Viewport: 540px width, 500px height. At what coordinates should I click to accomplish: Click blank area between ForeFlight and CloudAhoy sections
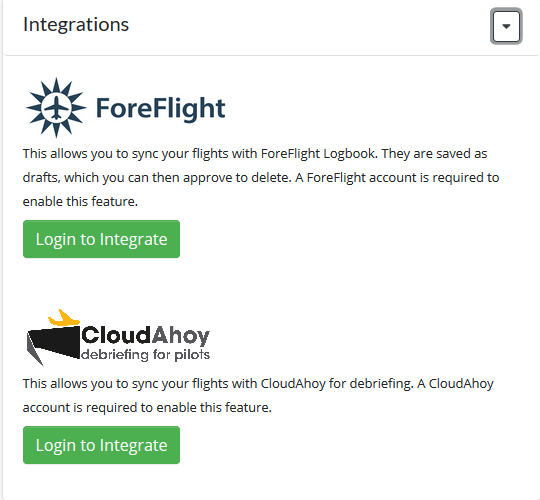tap(269, 282)
